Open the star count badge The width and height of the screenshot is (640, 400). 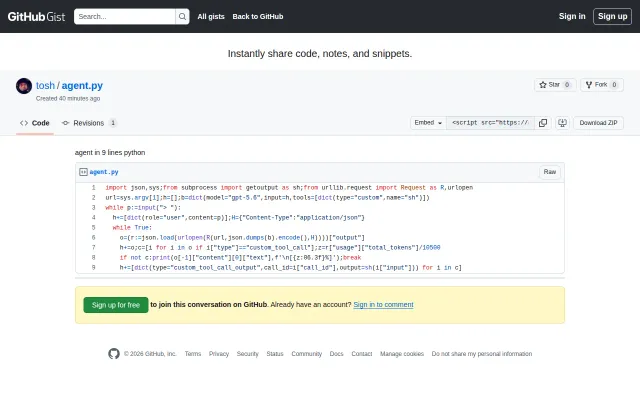(567, 85)
